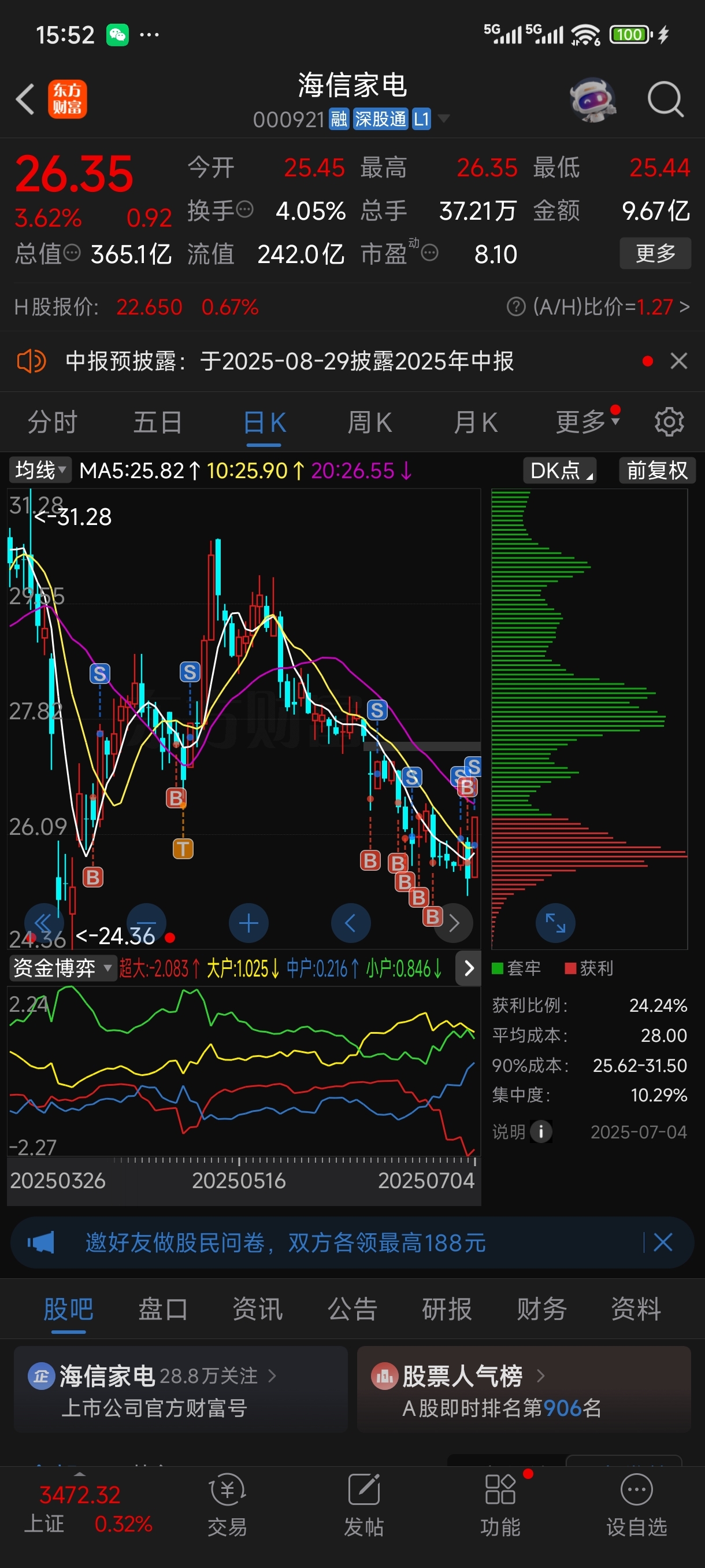Tap the orange T marker on chart
Screen dimensions: 705x1568
click(x=183, y=849)
